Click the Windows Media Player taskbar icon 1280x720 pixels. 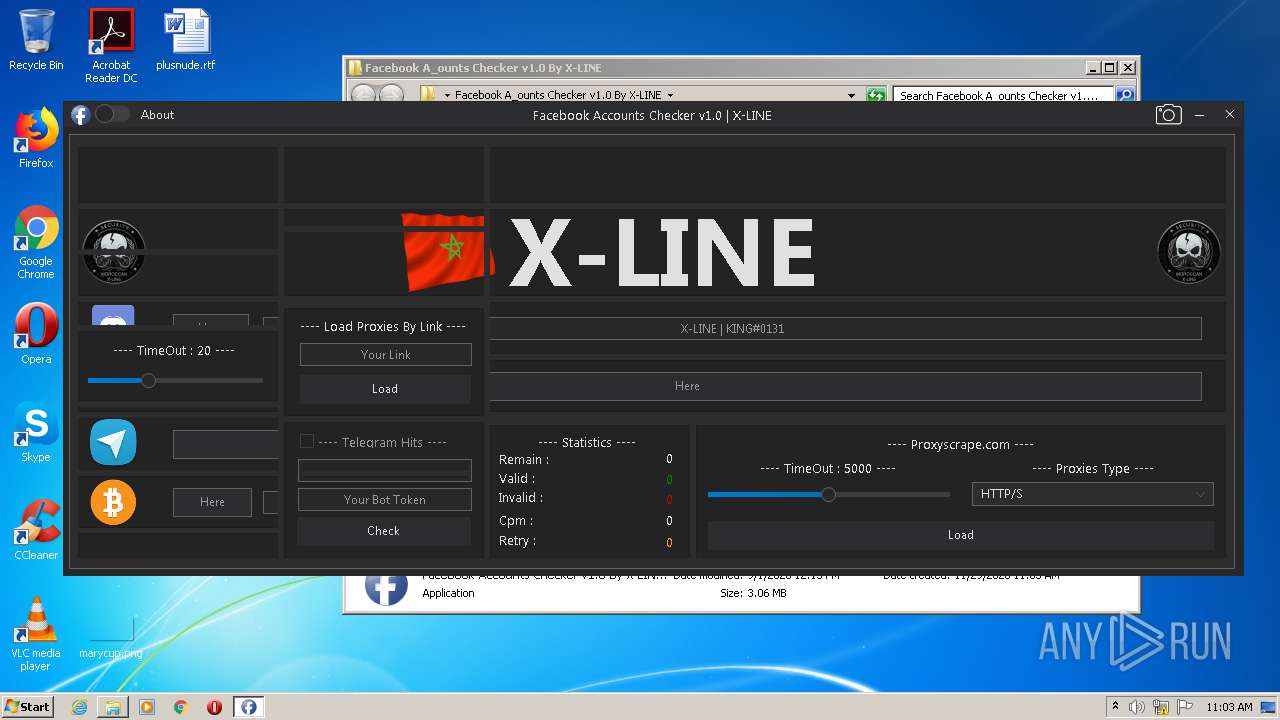pyautogui.click(x=147, y=707)
